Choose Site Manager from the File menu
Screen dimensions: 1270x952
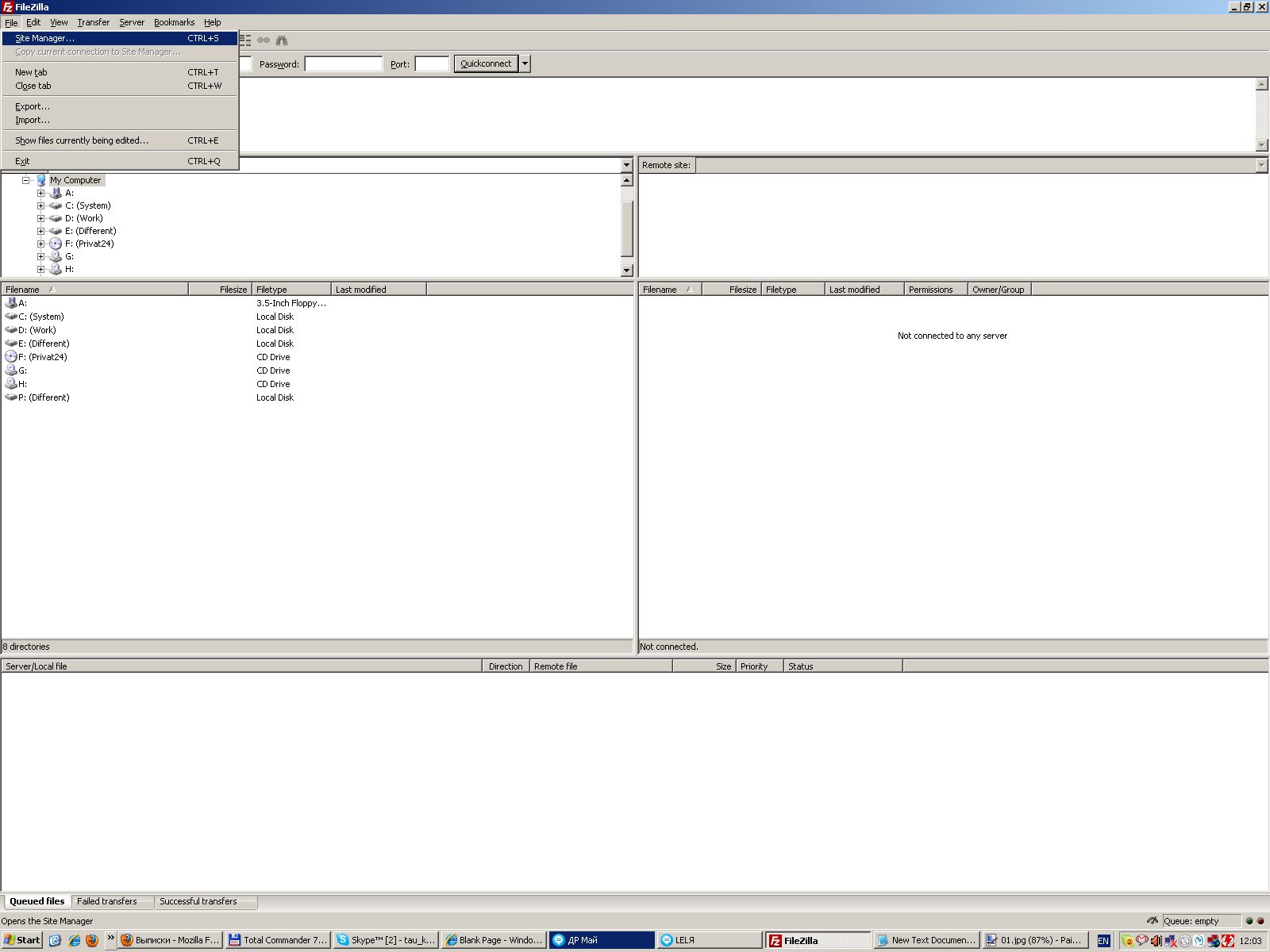[120, 38]
